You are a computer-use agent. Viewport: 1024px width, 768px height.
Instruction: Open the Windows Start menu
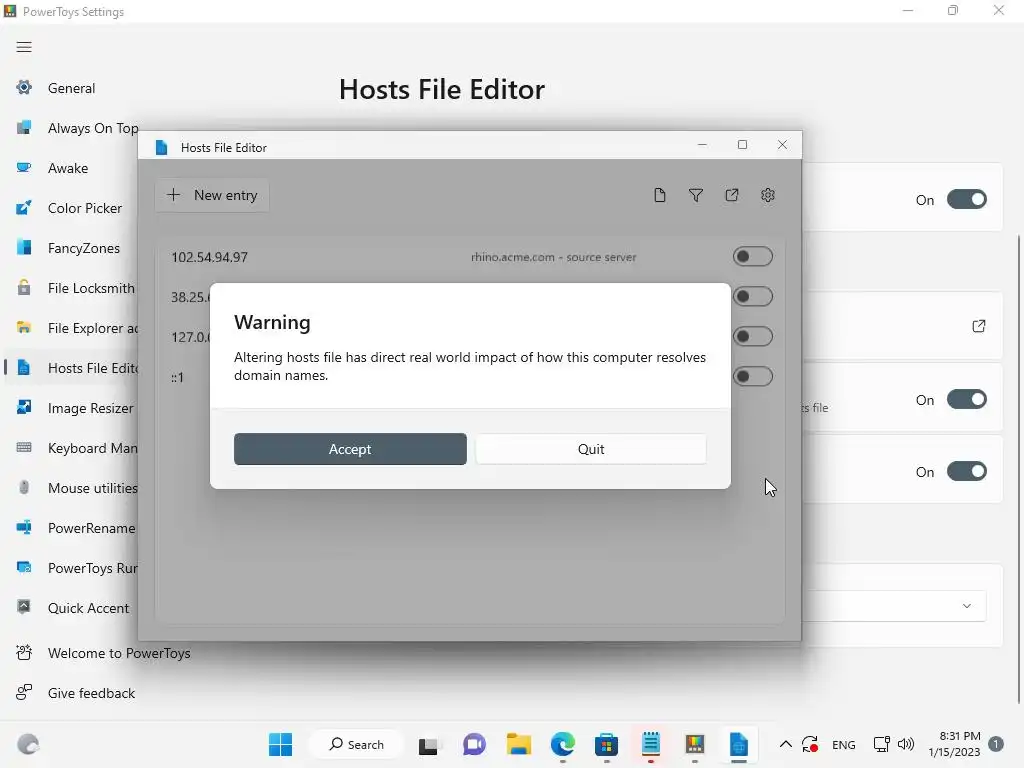(x=281, y=744)
